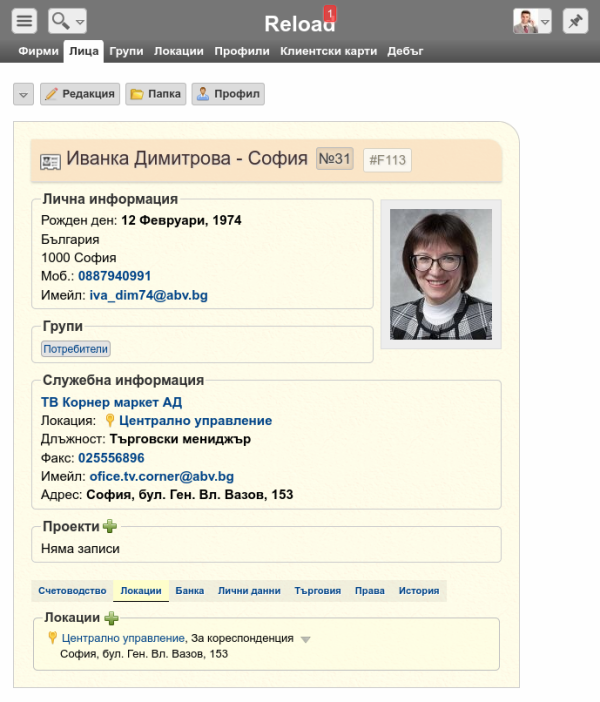Viewport: 600px width, 702px height.
Task: Click the pin icon in Локации list
Action: (52, 637)
